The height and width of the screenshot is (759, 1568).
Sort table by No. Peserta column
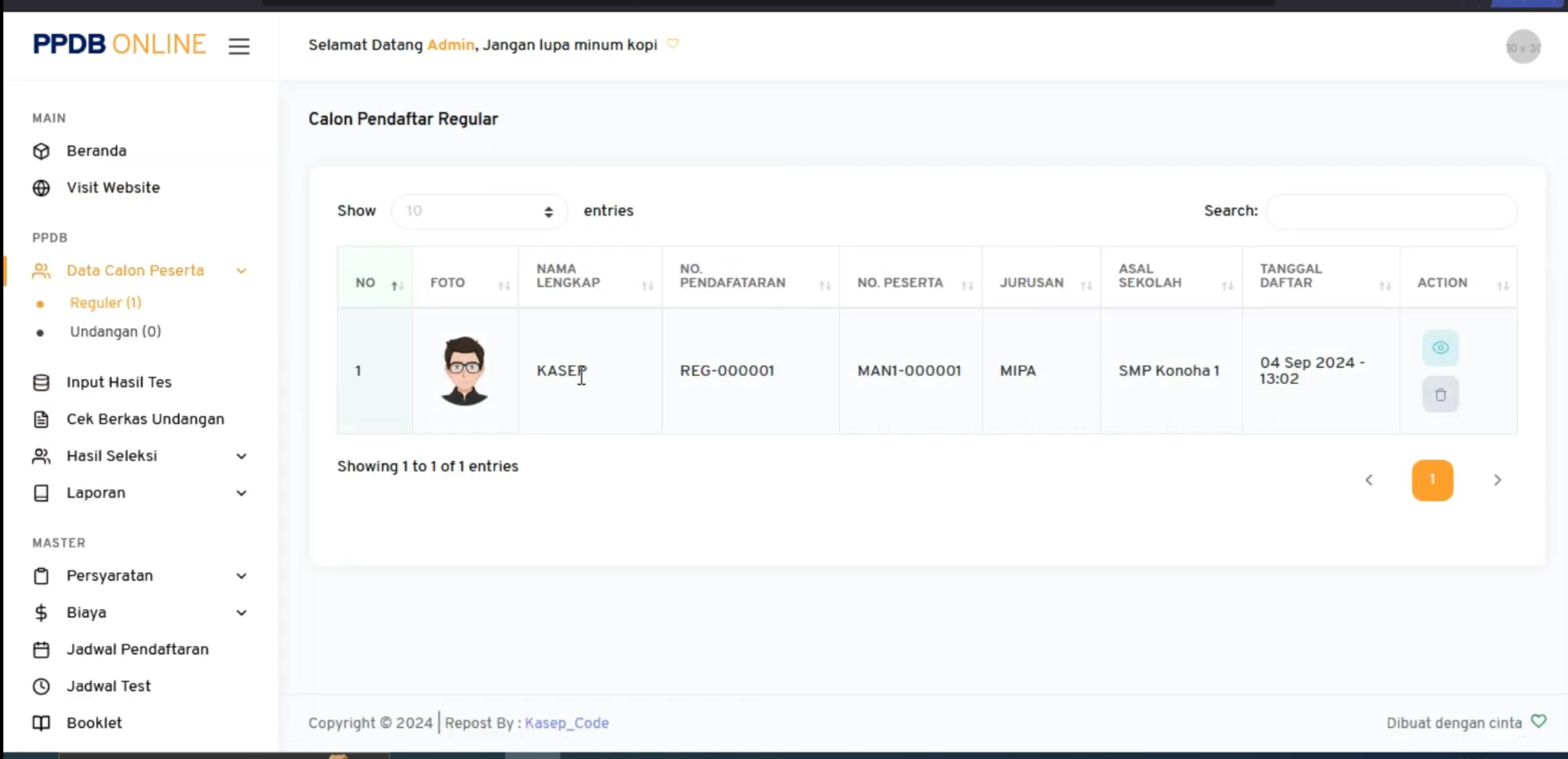click(911, 277)
